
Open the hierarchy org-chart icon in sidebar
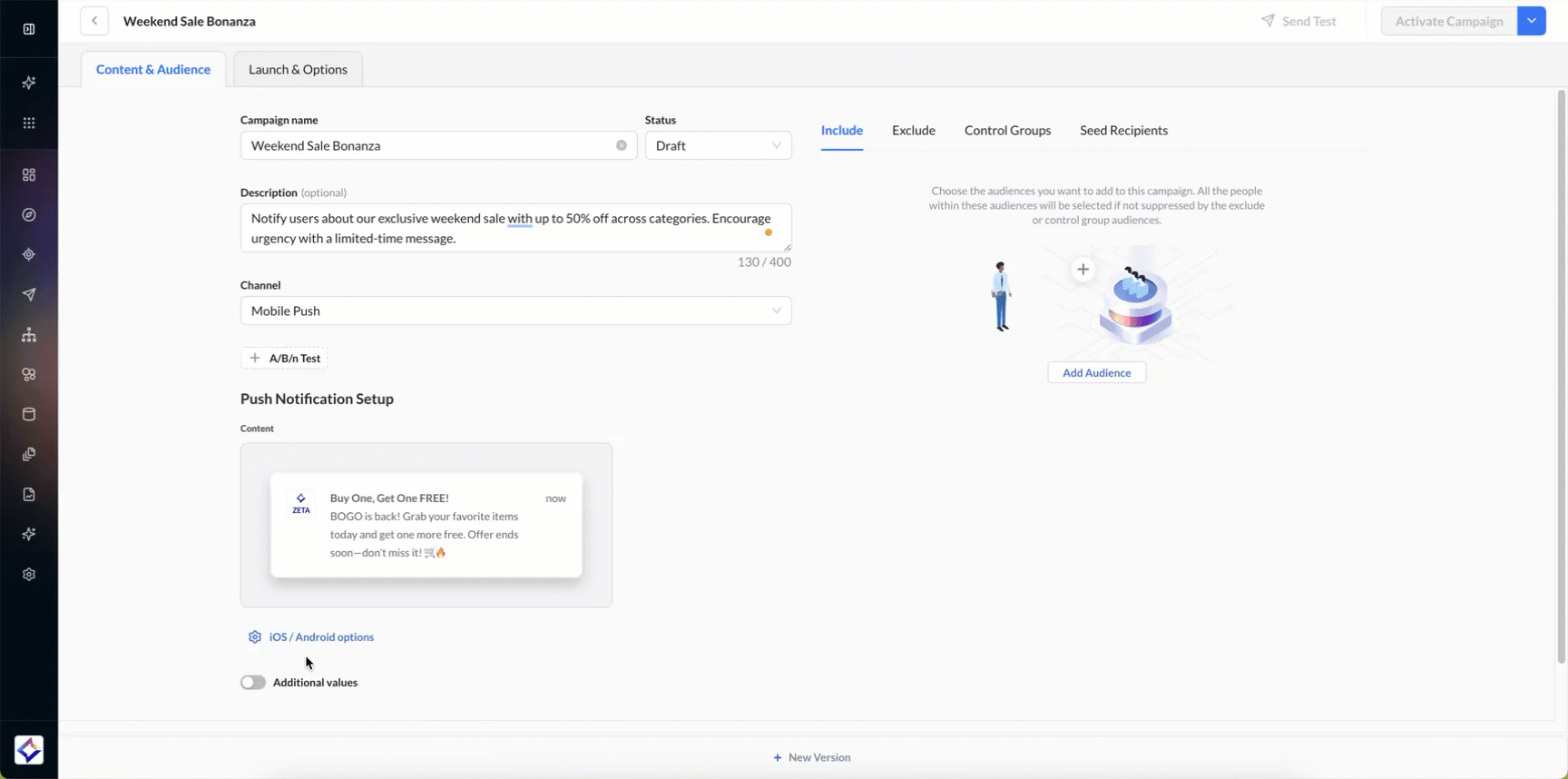tap(29, 335)
